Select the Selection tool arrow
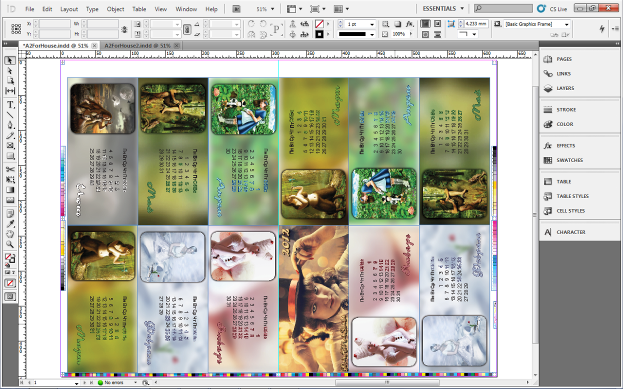Image resolution: width=623 pixels, height=389 pixels. point(10,60)
